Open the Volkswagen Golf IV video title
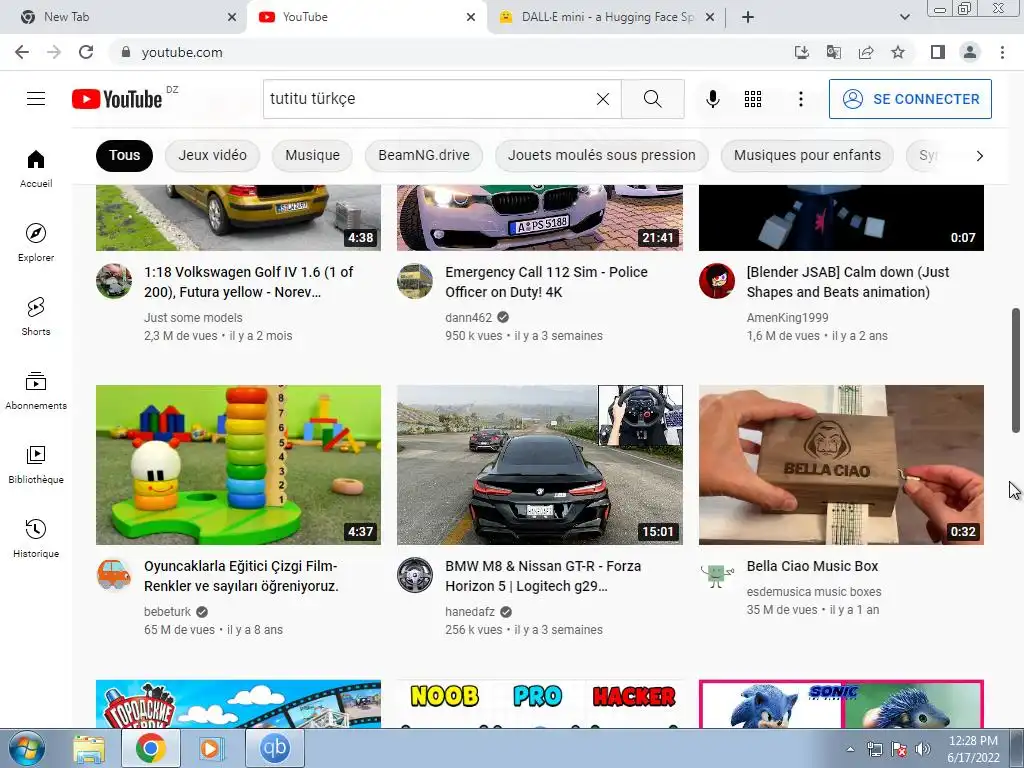The image size is (1024, 768). pos(248,282)
